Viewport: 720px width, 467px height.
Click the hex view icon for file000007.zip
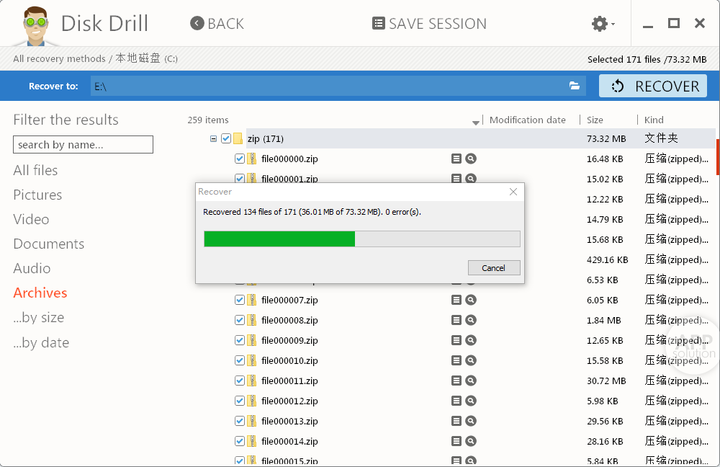tap(456, 300)
